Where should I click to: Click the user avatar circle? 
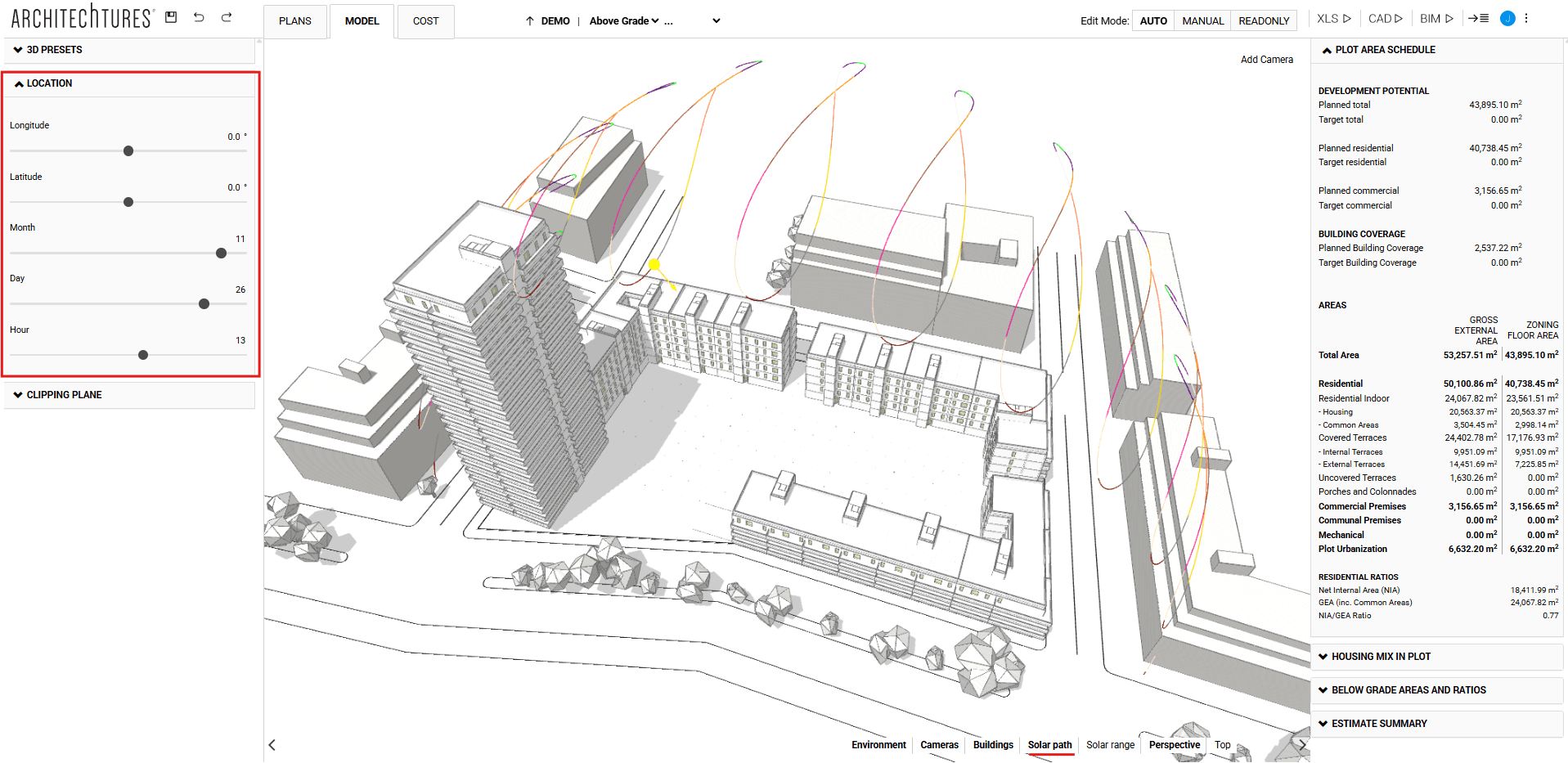pos(1507,18)
